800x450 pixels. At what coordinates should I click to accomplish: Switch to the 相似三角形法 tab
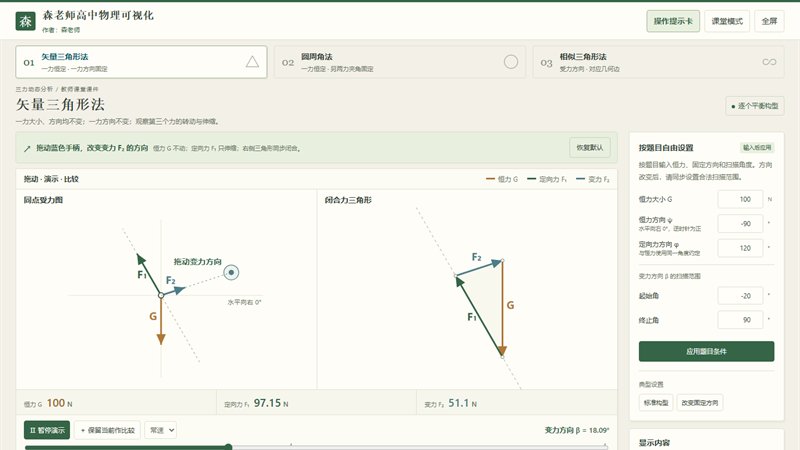click(658, 62)
